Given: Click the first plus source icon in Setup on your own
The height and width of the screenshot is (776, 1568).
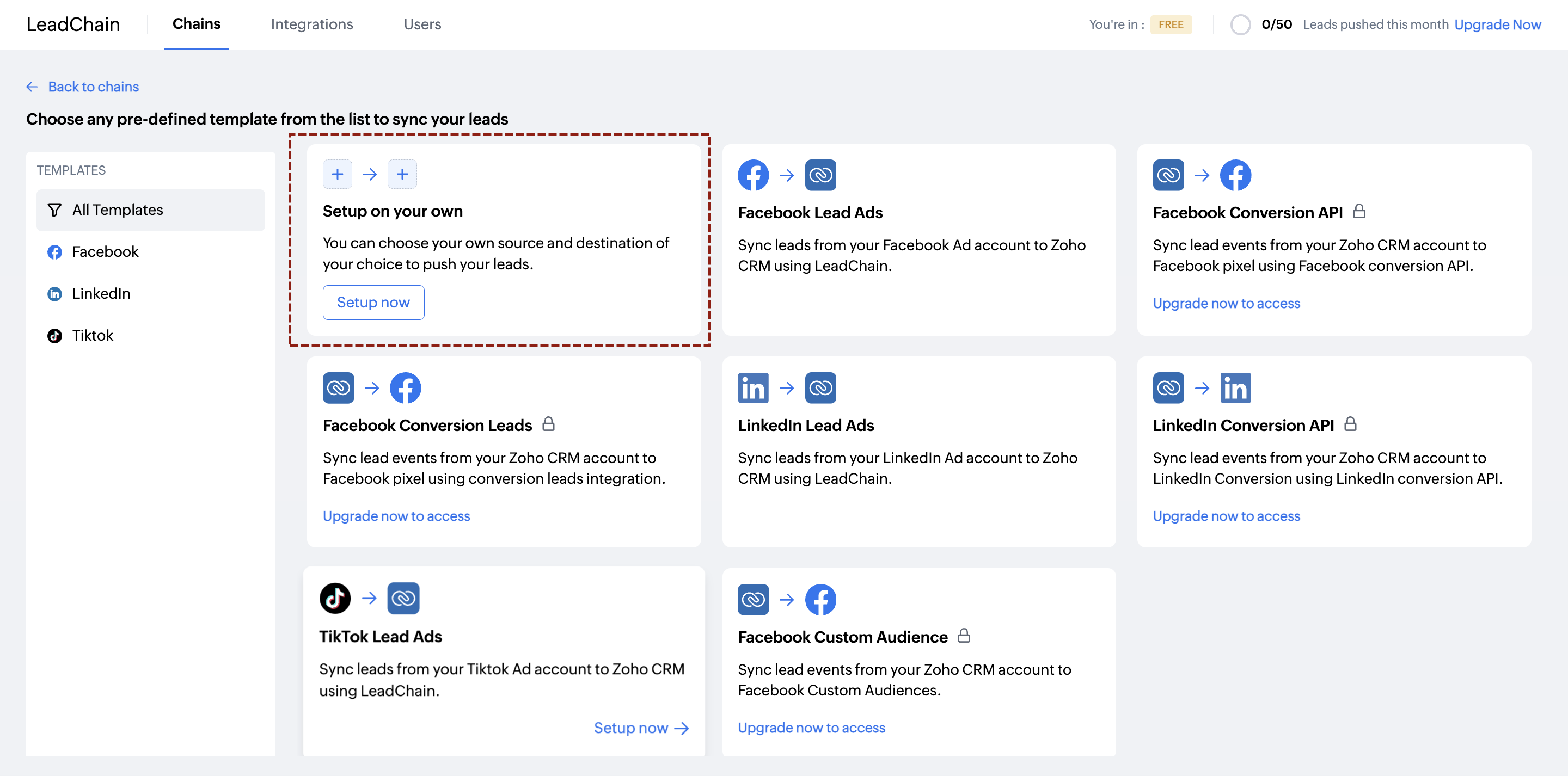Looking at the screenshot, I should [337, 175].
